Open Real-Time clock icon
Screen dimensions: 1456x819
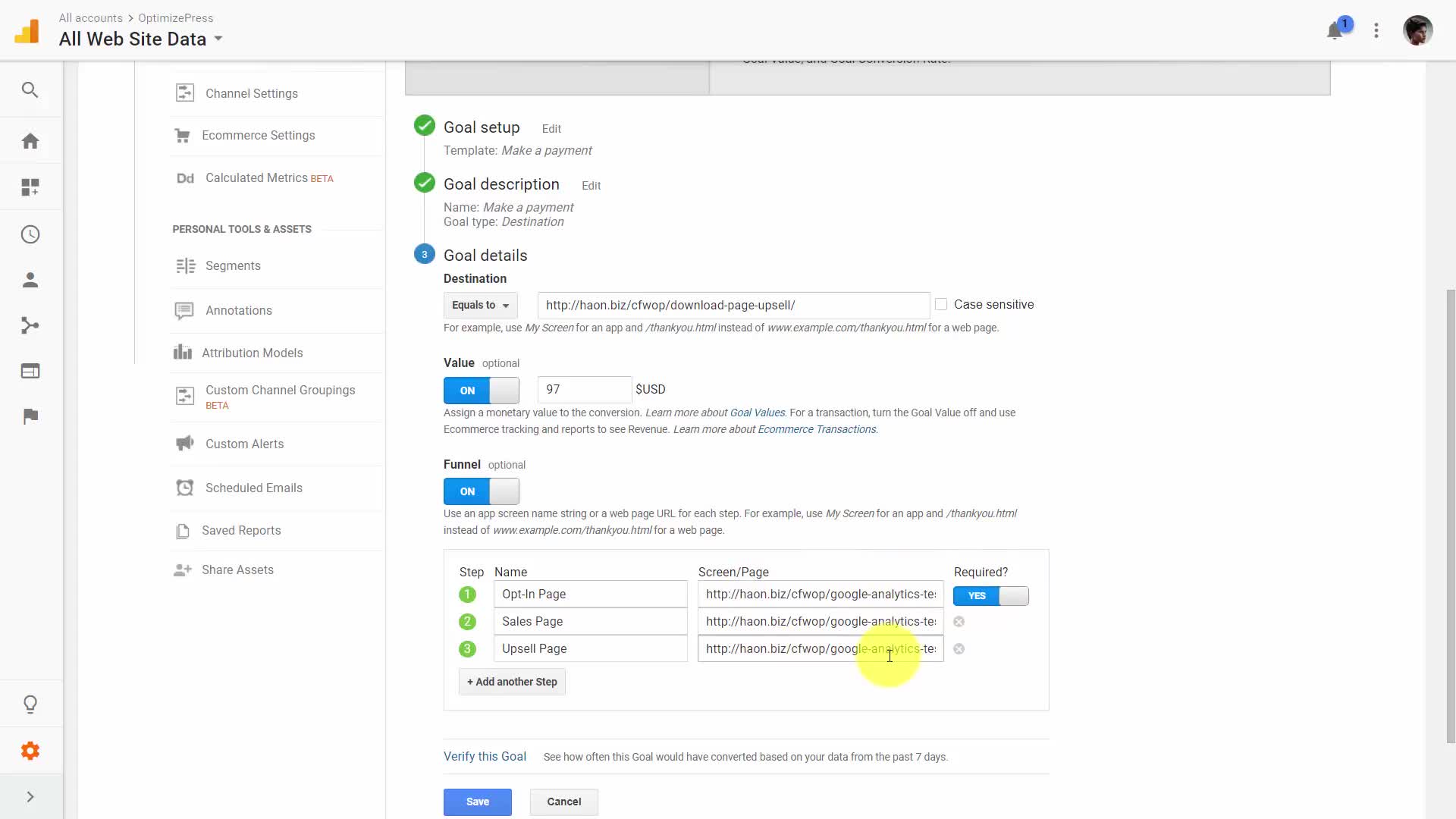coord(30,234)
